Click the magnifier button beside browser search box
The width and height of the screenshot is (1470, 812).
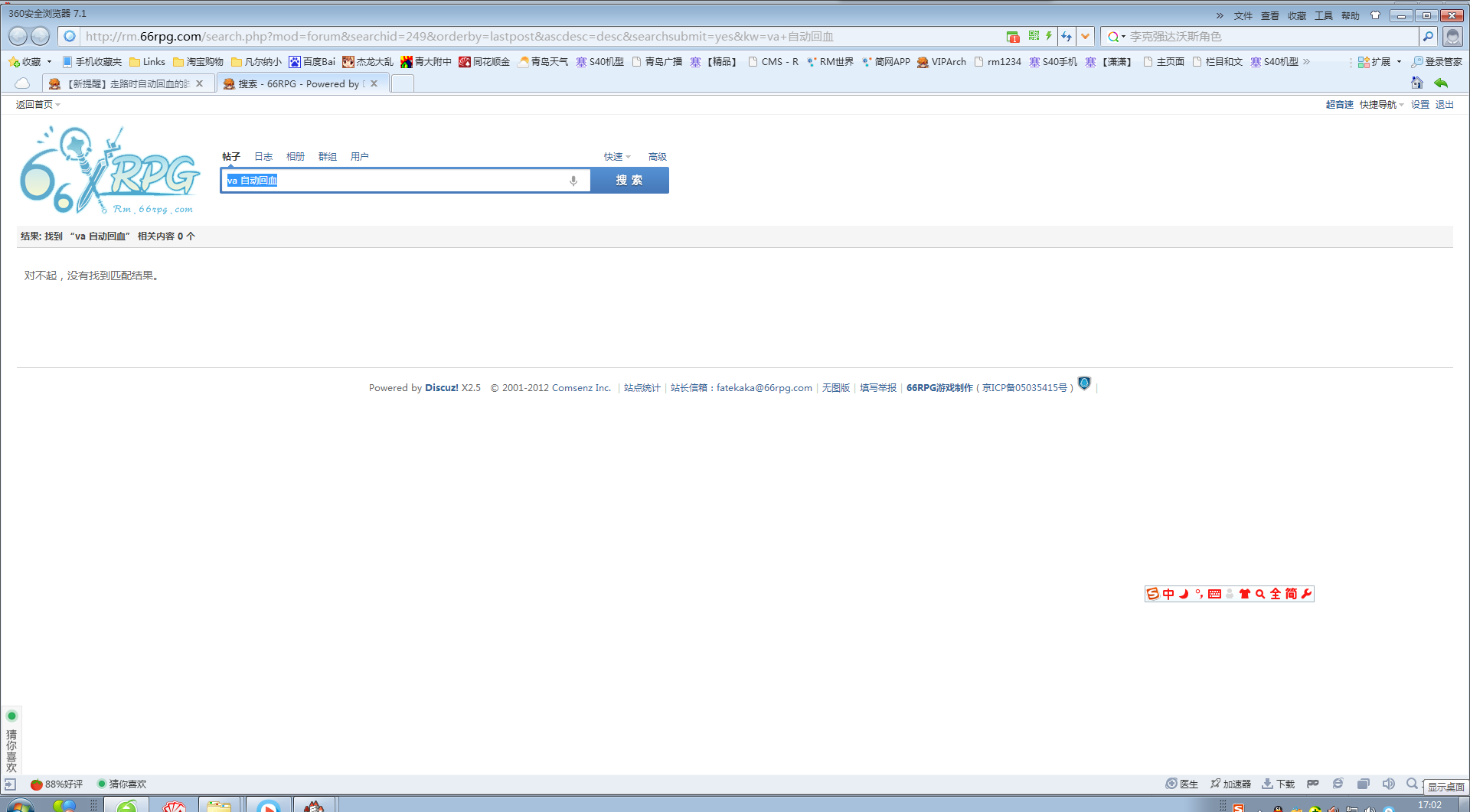pyautogui.click(x=1428, y=36)
